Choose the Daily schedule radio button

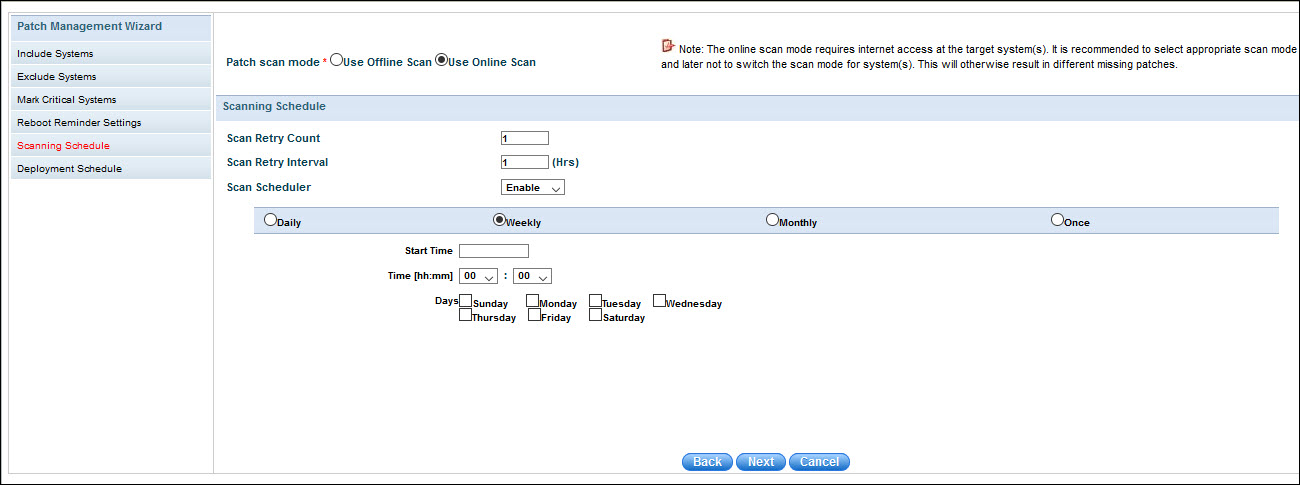point(269,220)
